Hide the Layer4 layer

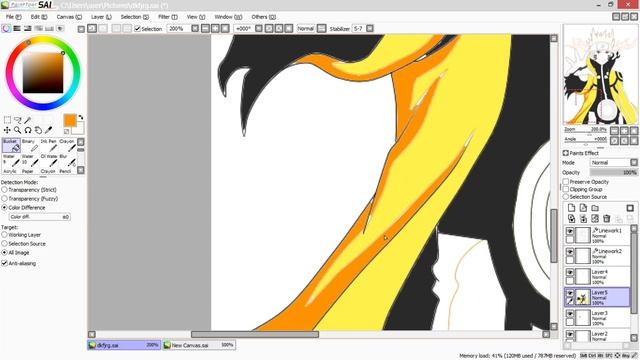point(570,272)
